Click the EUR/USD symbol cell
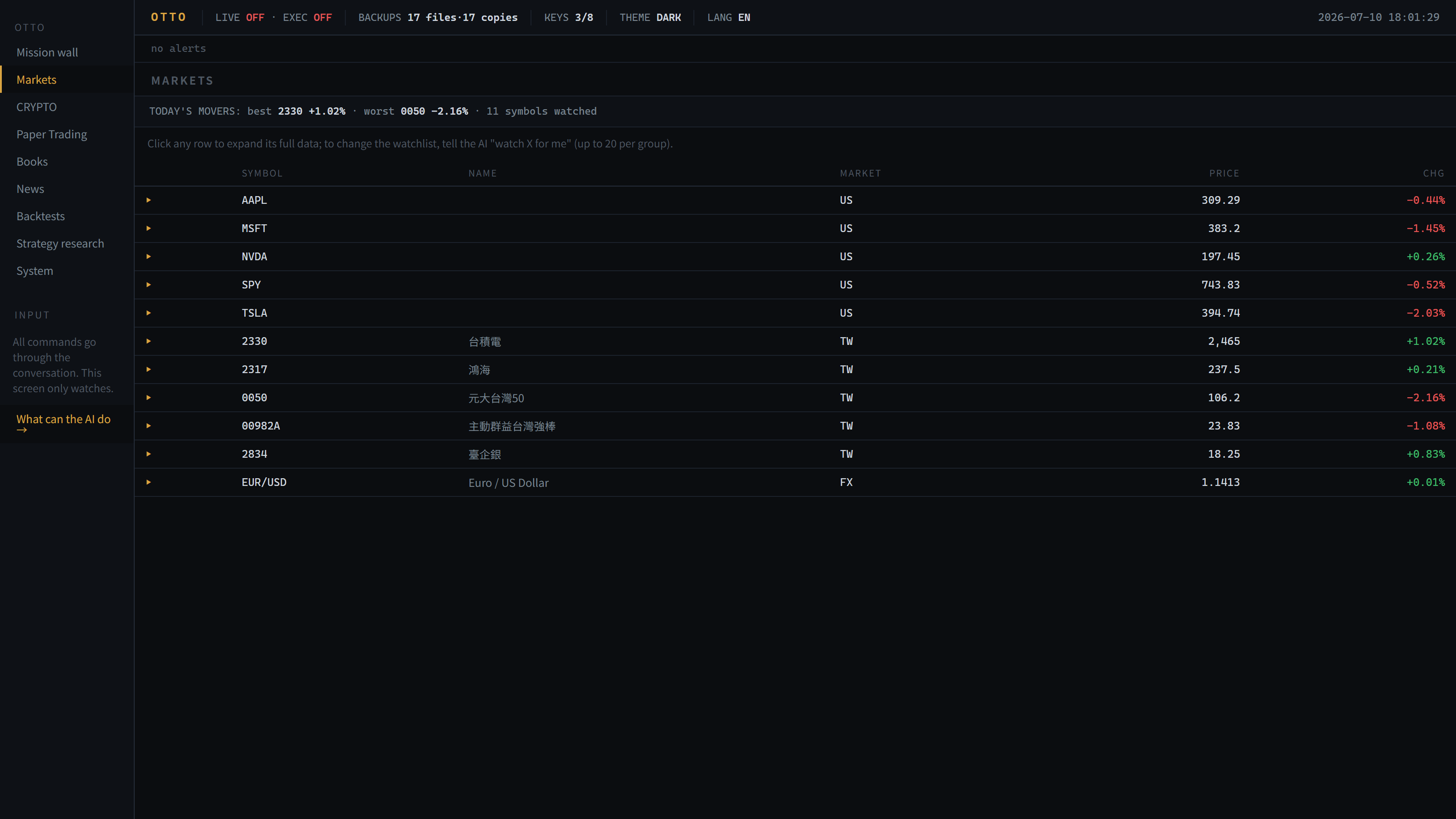The width and height of the screenshot is (1456, 819). tap(264, 483)
